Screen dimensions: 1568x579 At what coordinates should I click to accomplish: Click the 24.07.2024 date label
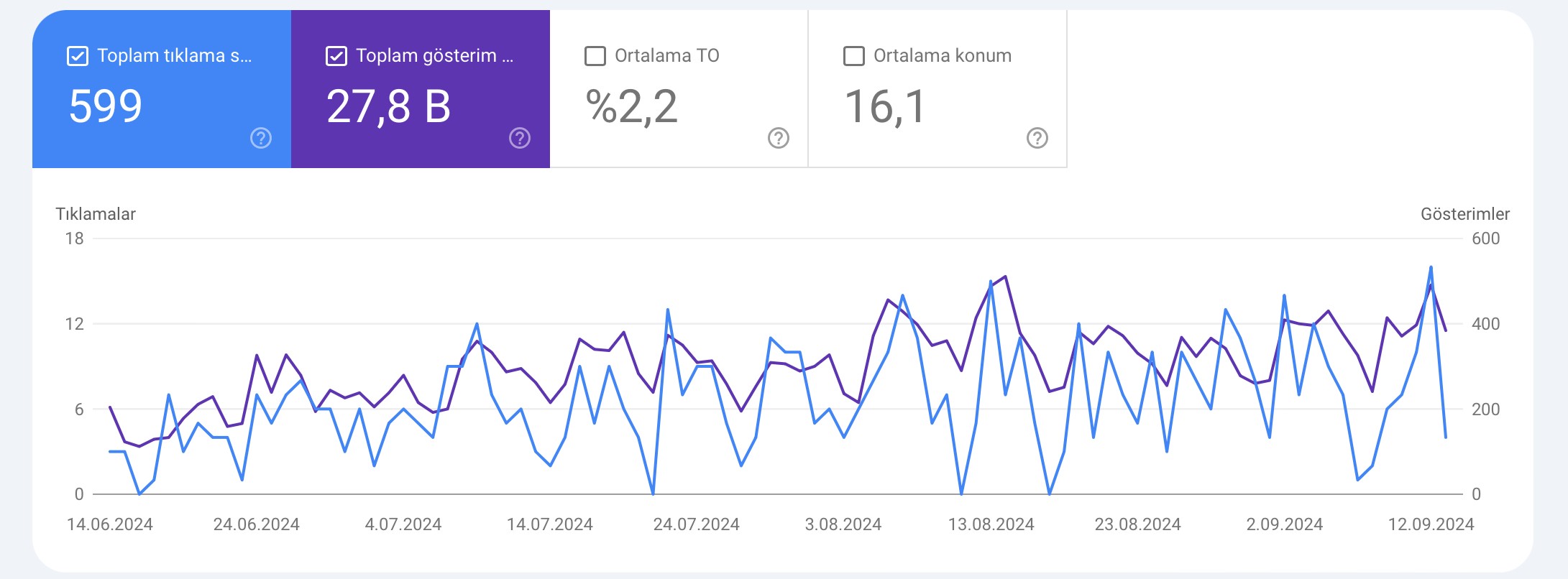[x=697, y=524]
